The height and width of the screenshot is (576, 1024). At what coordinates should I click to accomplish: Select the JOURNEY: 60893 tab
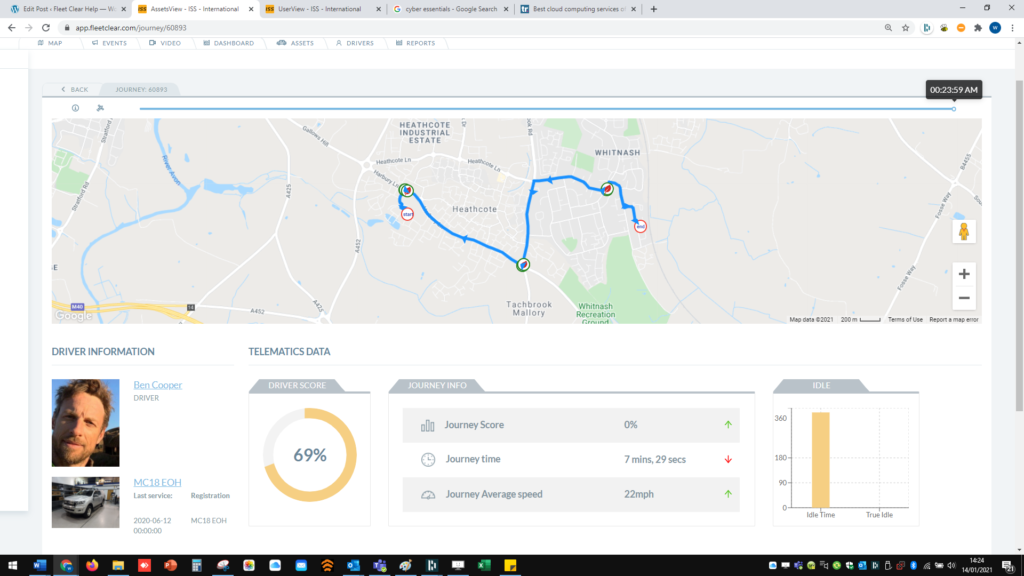141,89
